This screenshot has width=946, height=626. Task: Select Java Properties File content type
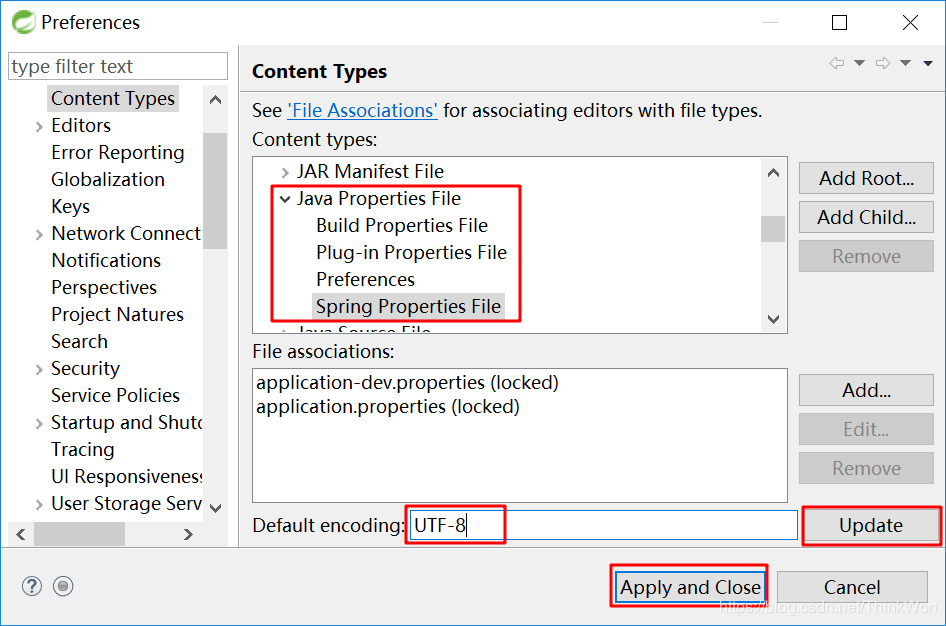[x=379, y=198]
